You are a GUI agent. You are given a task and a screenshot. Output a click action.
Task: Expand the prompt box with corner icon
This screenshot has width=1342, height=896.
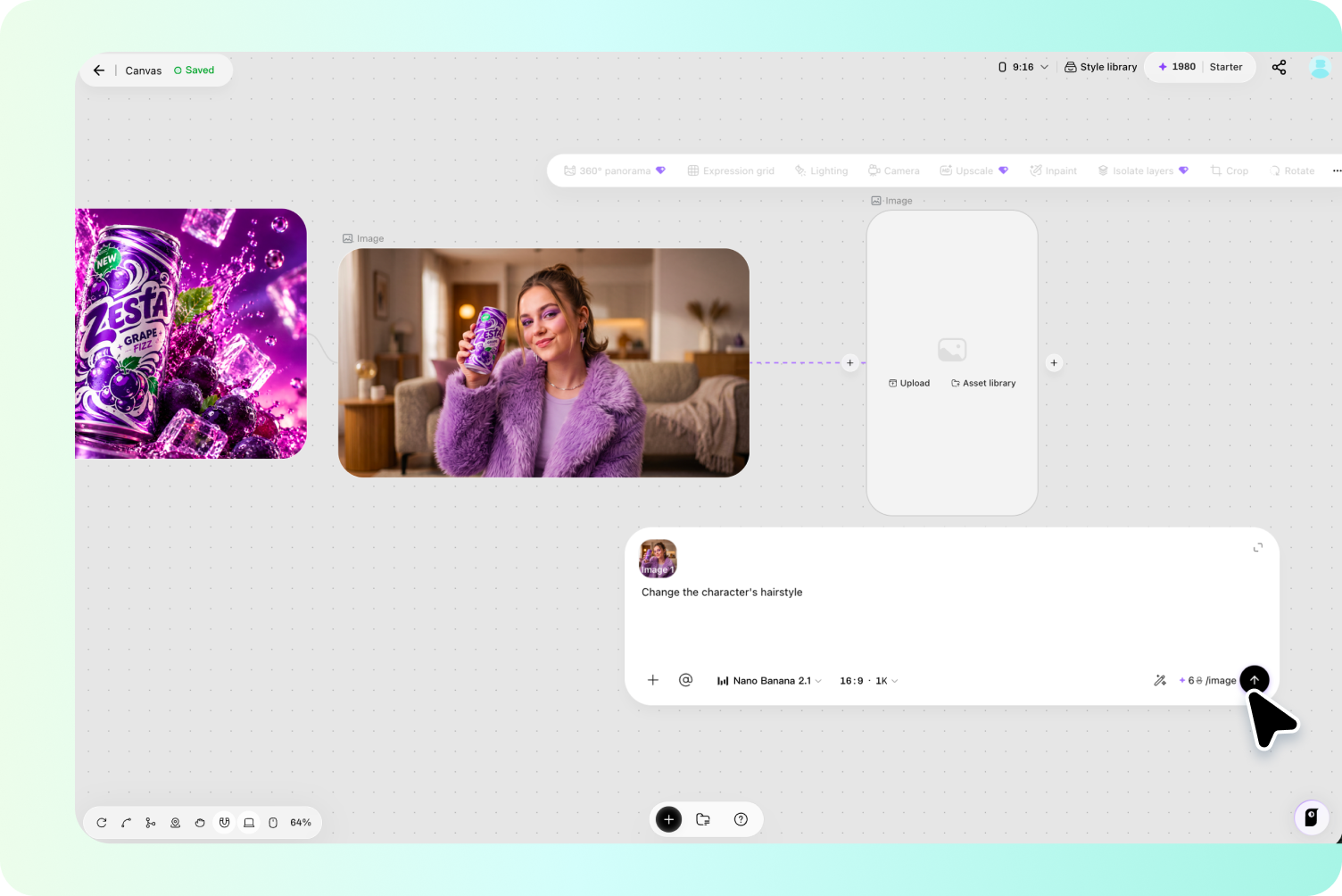pos(1258,547)
